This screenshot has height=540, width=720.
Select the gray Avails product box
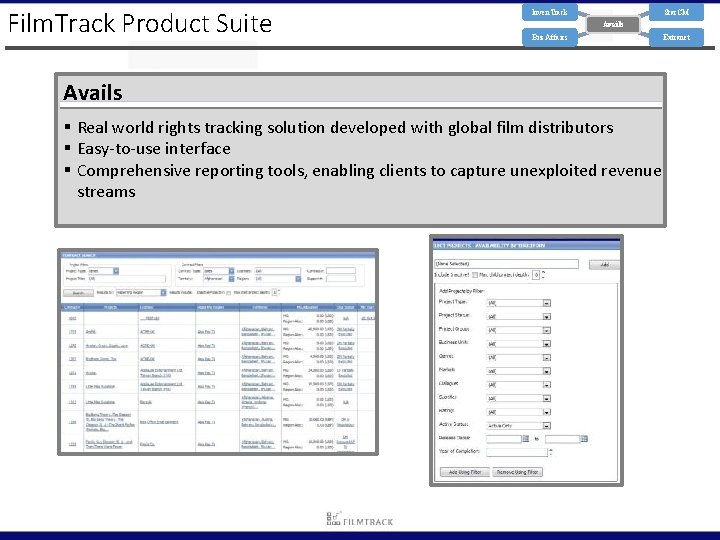[613, 24]
